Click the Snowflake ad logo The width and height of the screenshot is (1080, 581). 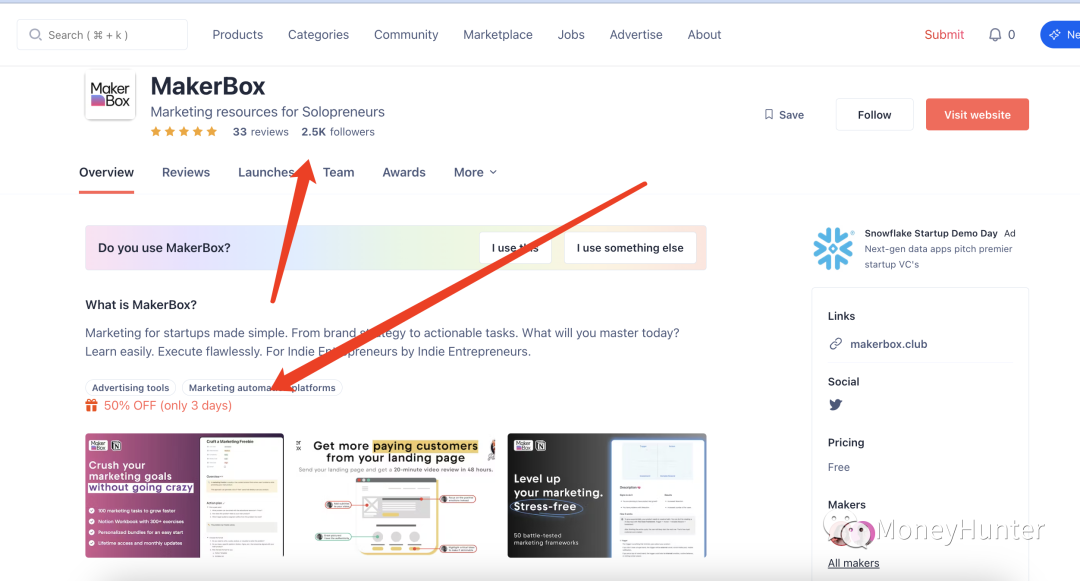[833, 249]
